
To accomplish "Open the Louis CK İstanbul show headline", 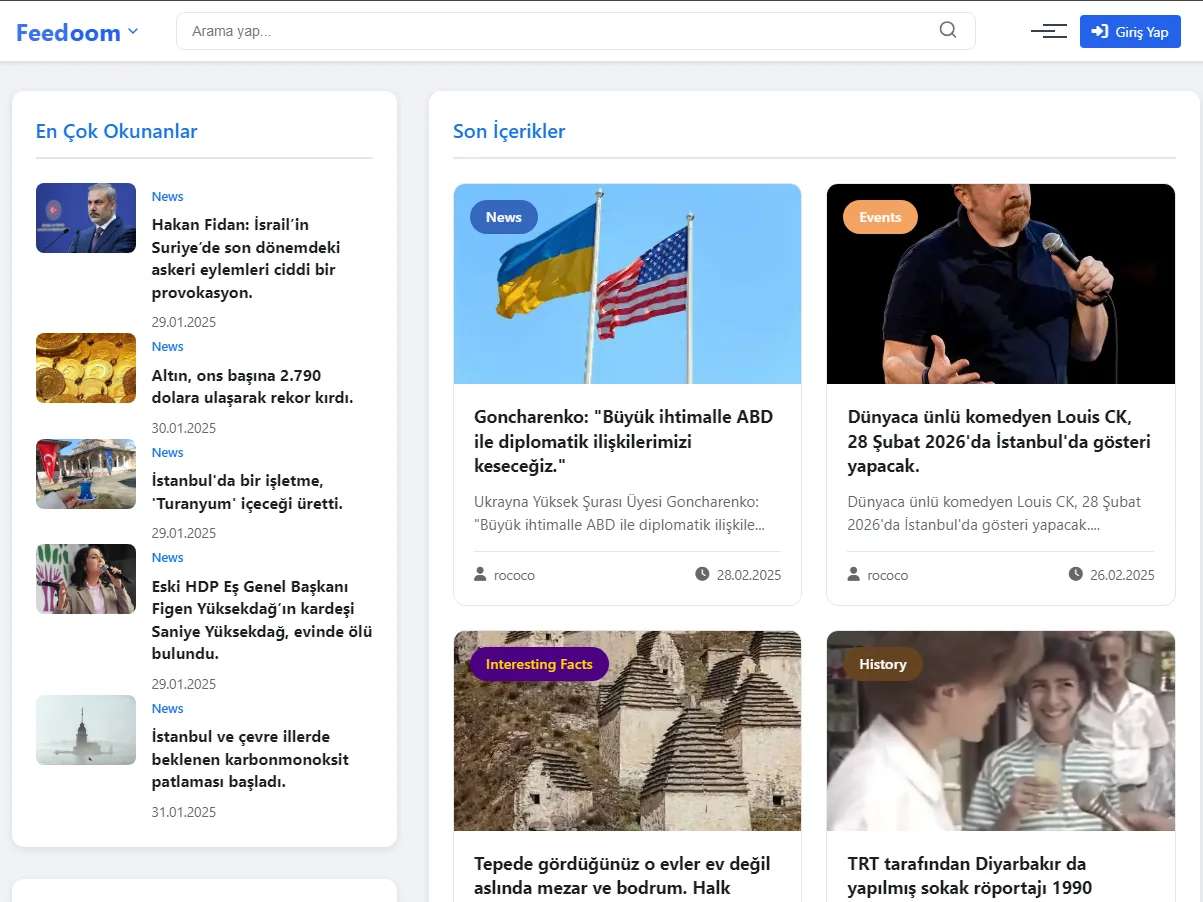I will 999,441.
